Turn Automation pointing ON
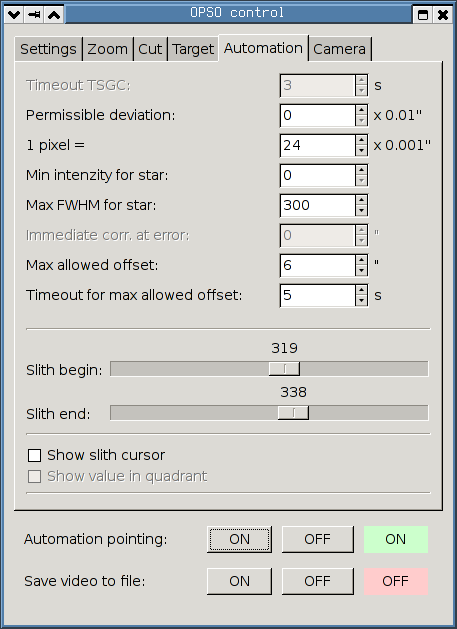The height and width of the screenshot is (629, 457). point(240,539)
